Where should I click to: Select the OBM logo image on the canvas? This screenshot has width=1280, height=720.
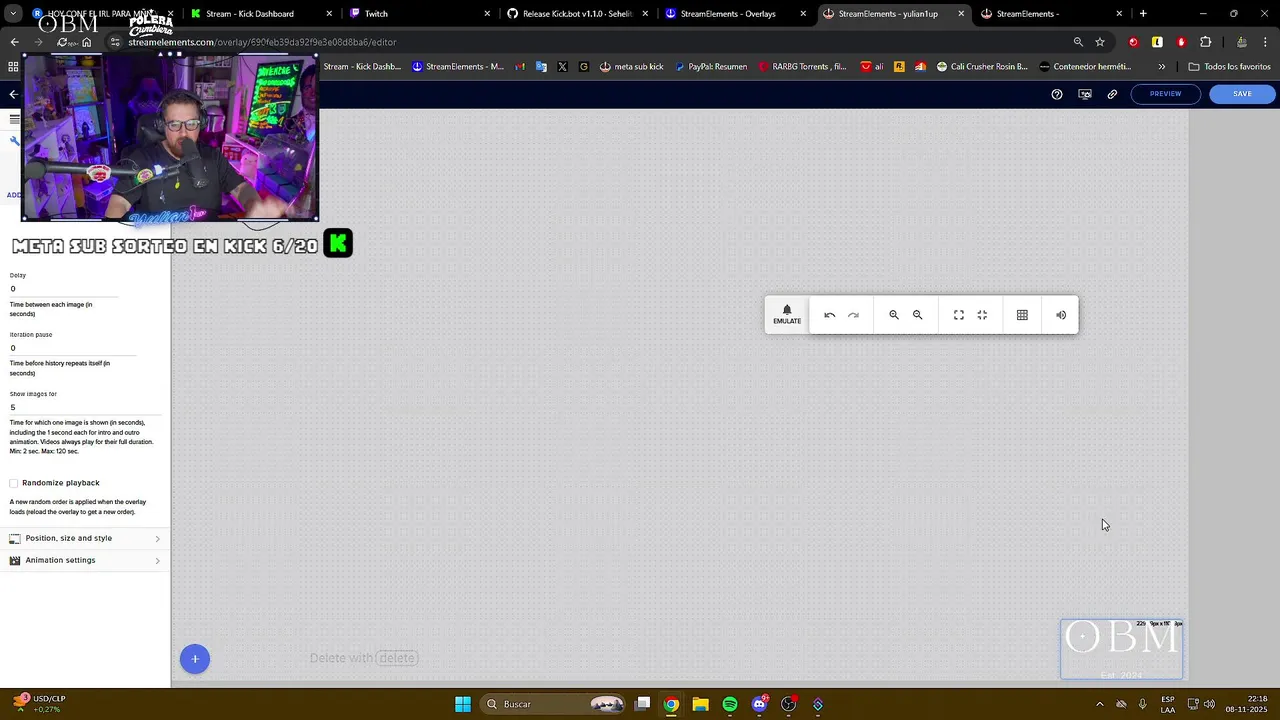point(1122,649)
